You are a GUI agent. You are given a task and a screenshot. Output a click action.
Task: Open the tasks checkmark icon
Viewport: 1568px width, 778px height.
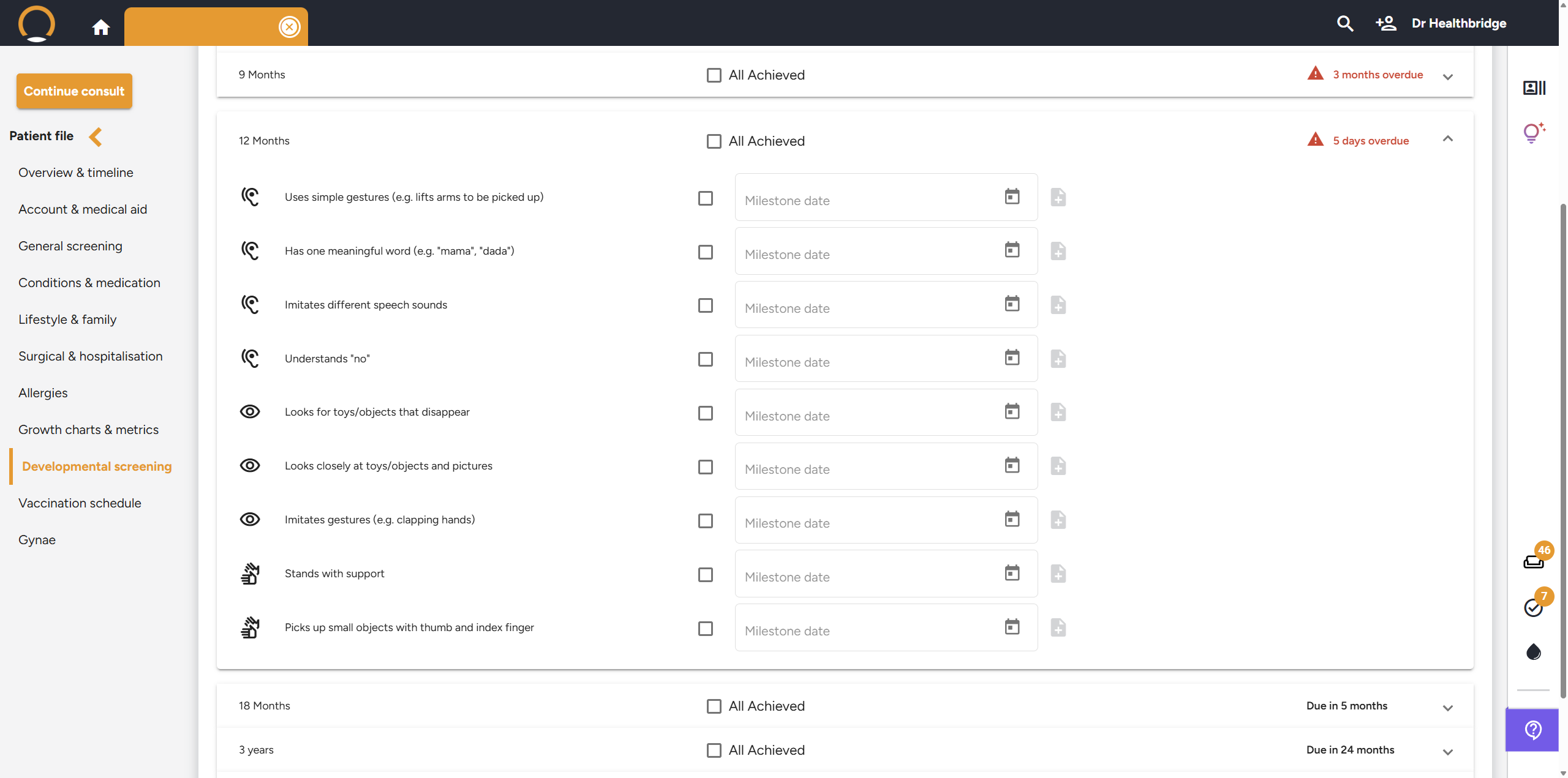(1534, 607)
